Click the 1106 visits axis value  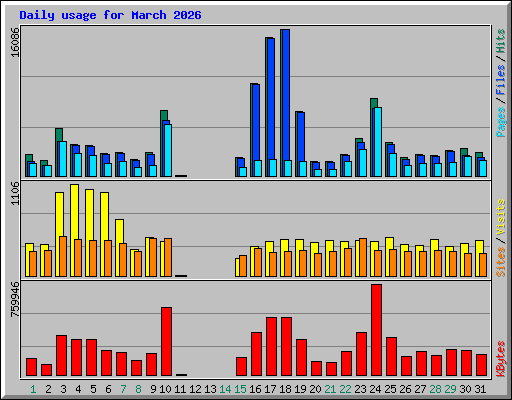[x=15, y=193]
